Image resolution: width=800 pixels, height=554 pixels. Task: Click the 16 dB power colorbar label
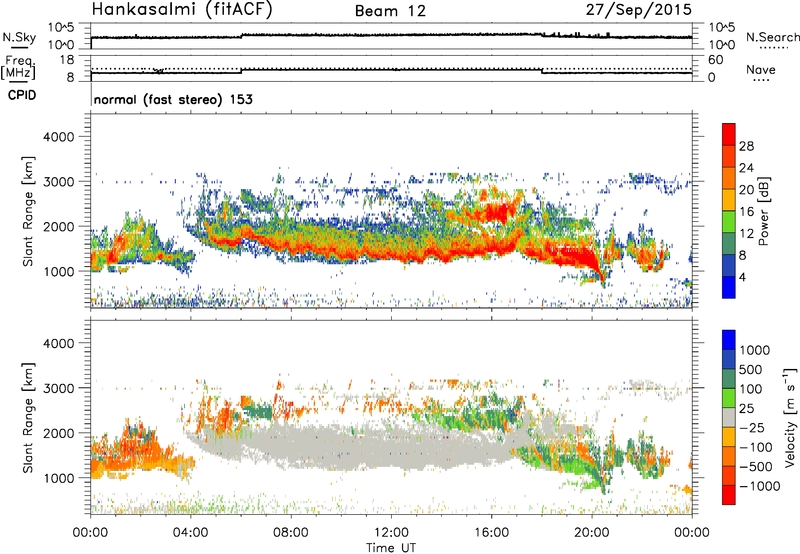(746, 212)
